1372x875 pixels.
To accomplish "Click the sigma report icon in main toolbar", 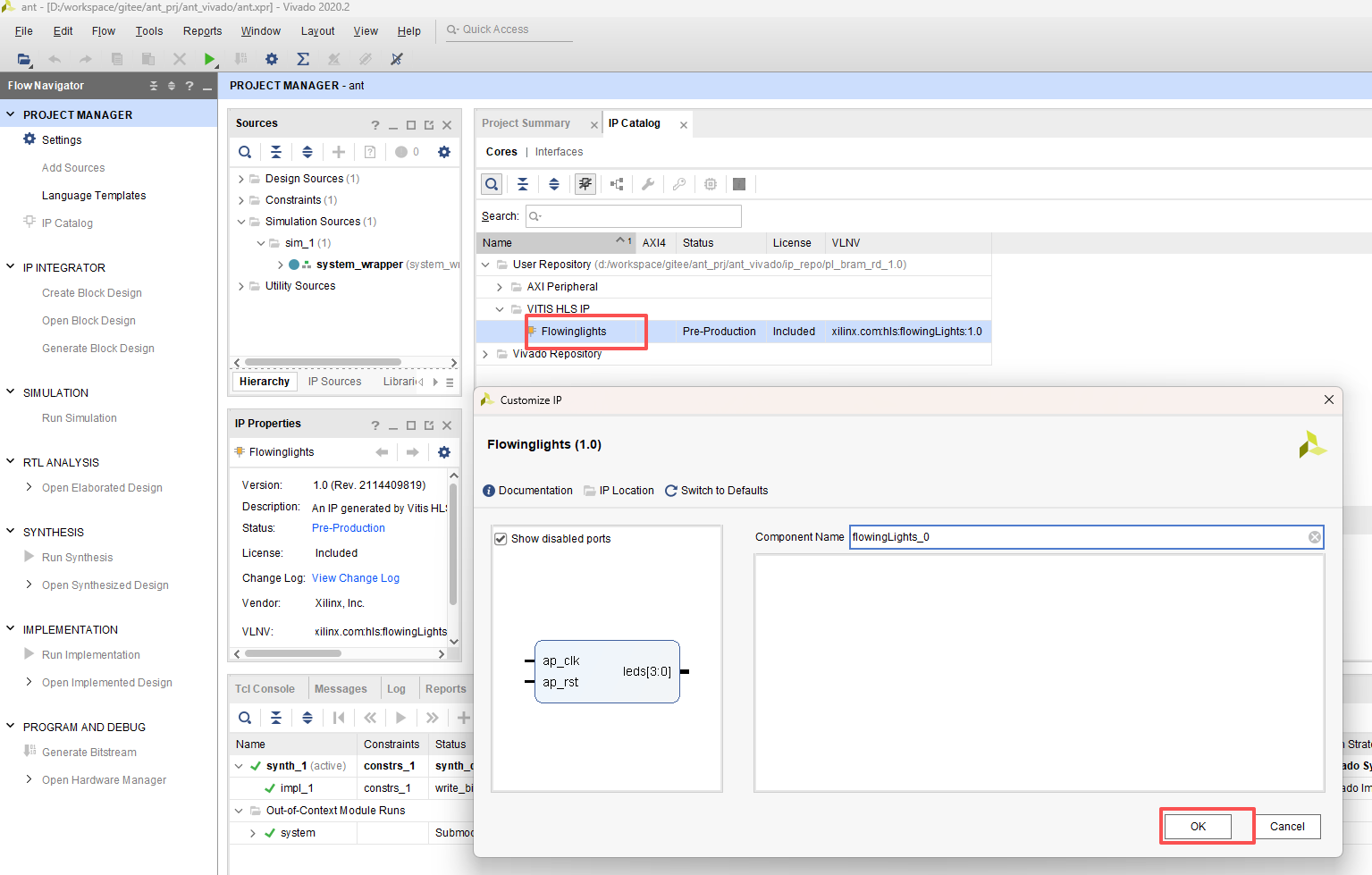I will [303, 59].
